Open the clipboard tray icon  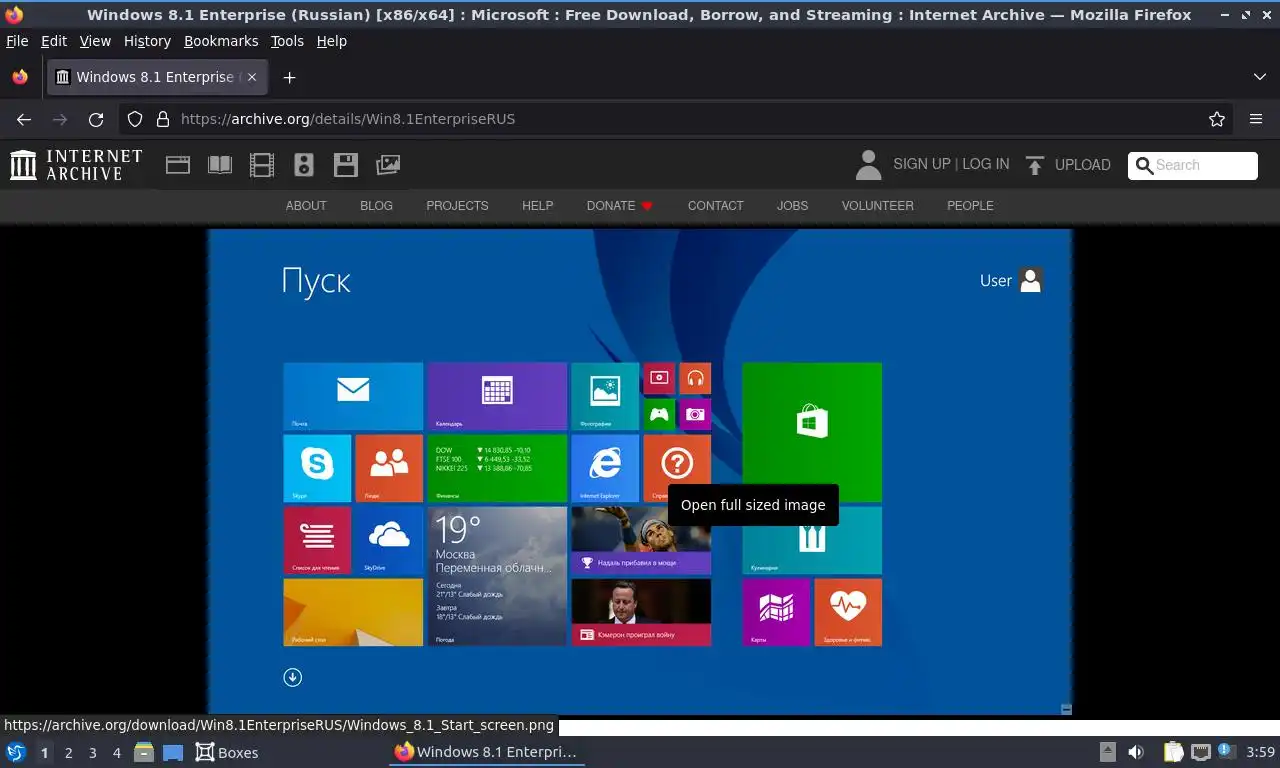click(1173, 752)
